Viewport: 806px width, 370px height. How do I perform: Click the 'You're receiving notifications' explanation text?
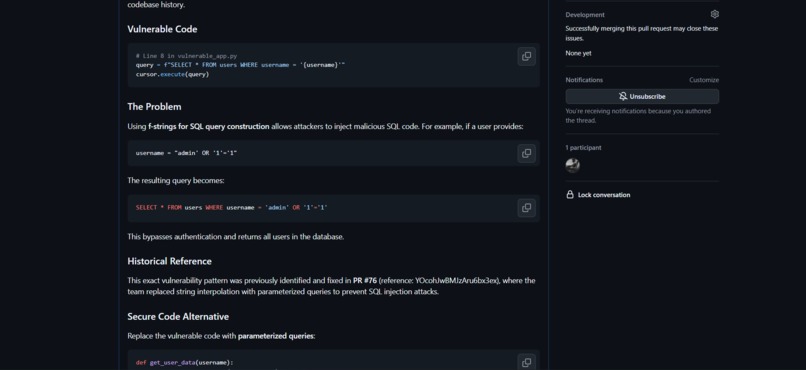(x=638, y=116)
